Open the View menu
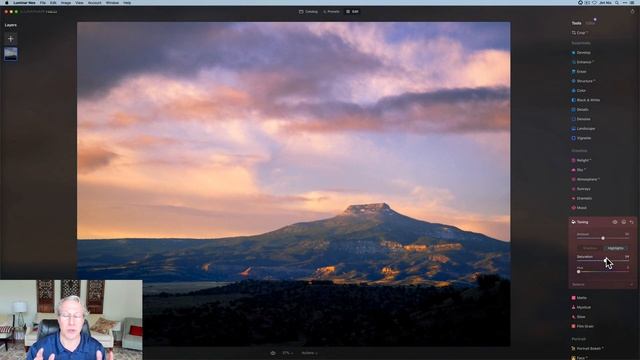This screenshot has width=640, height=360. (x=79, y=2)
